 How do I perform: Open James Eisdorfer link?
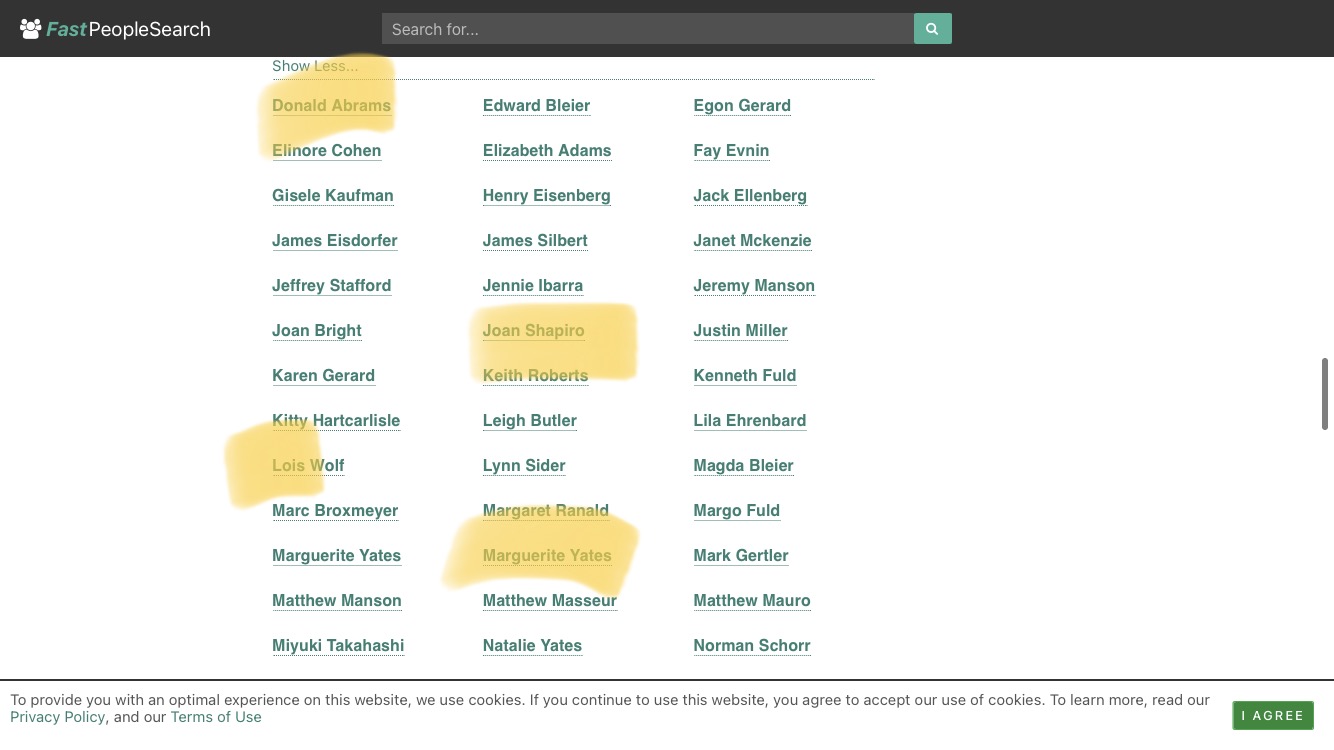pos(334,240)
